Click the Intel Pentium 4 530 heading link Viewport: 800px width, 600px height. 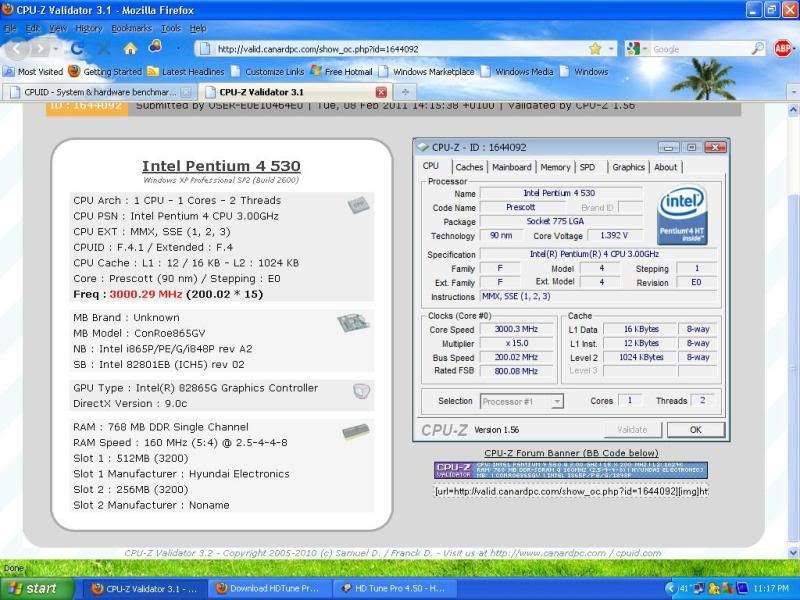tap(221, 166)
